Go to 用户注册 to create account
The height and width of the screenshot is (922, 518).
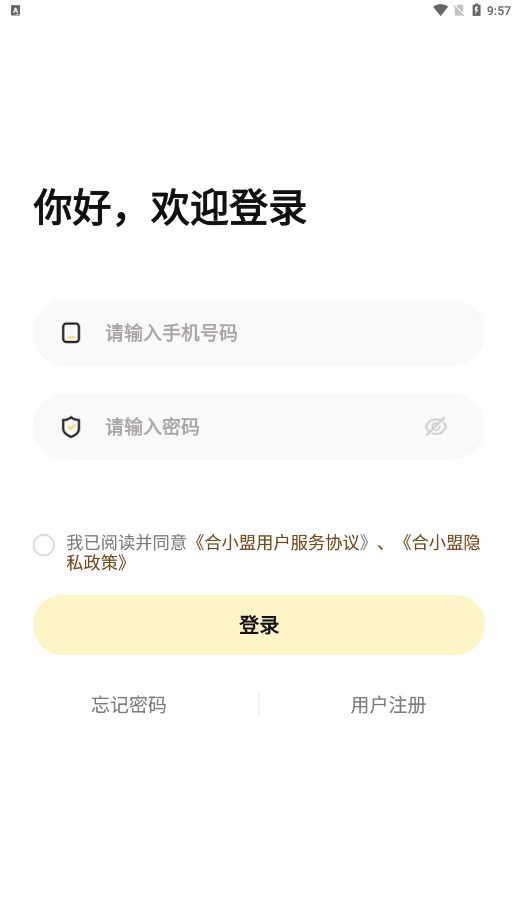tap(388, 704)
